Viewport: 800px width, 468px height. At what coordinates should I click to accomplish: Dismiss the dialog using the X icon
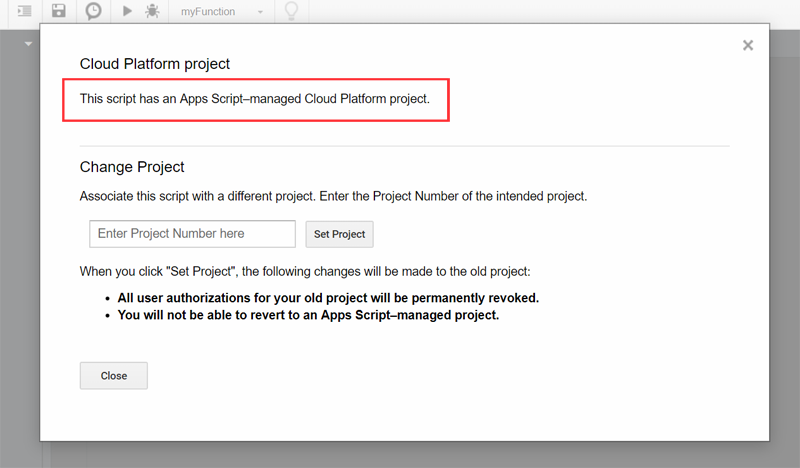tap(747, 45)
